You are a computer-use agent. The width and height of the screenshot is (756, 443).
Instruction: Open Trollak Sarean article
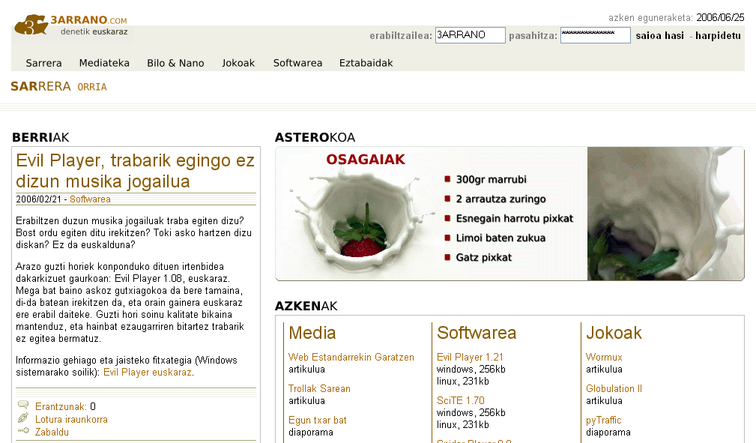coord(319,389)
